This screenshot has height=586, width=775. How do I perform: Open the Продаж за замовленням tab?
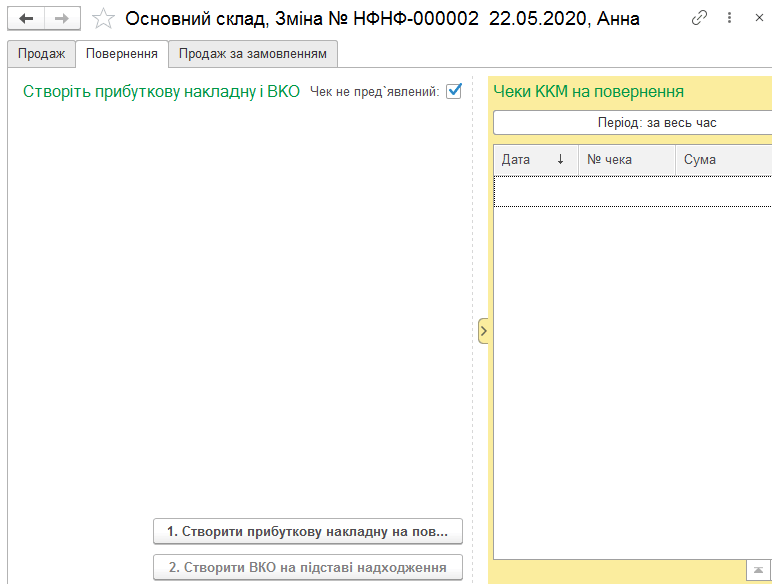[253, 54]
